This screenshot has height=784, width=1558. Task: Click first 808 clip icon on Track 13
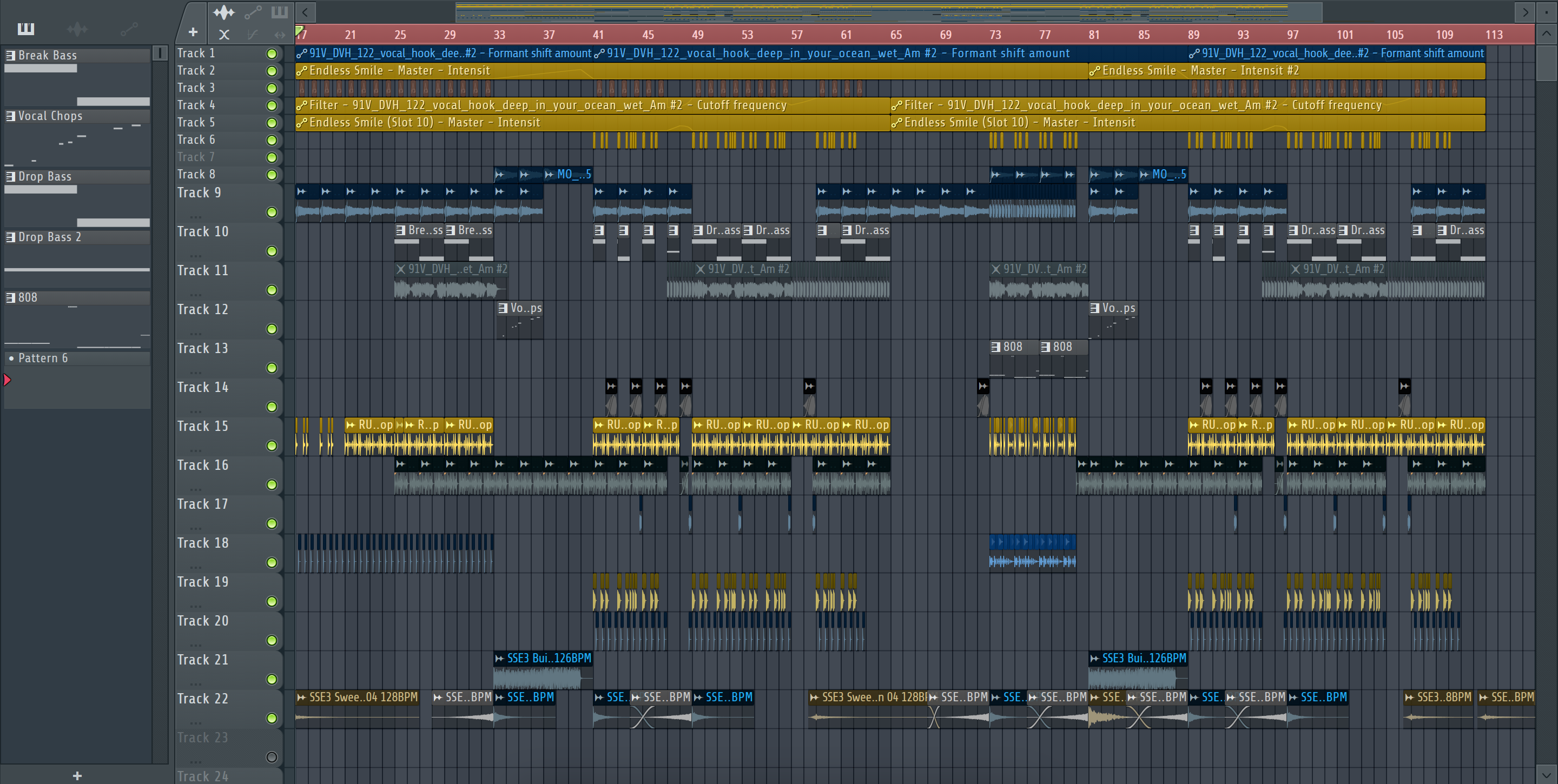(x=995, y=347)
